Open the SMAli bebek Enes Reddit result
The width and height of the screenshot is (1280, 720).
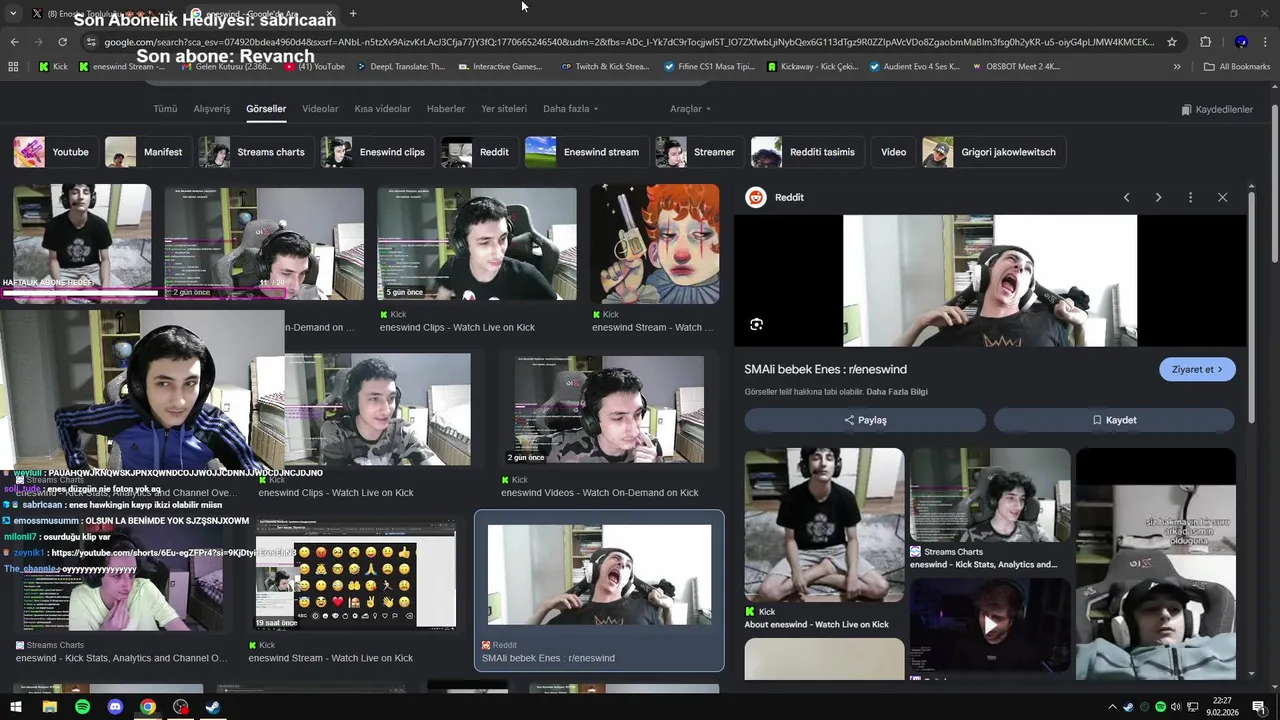599,590
